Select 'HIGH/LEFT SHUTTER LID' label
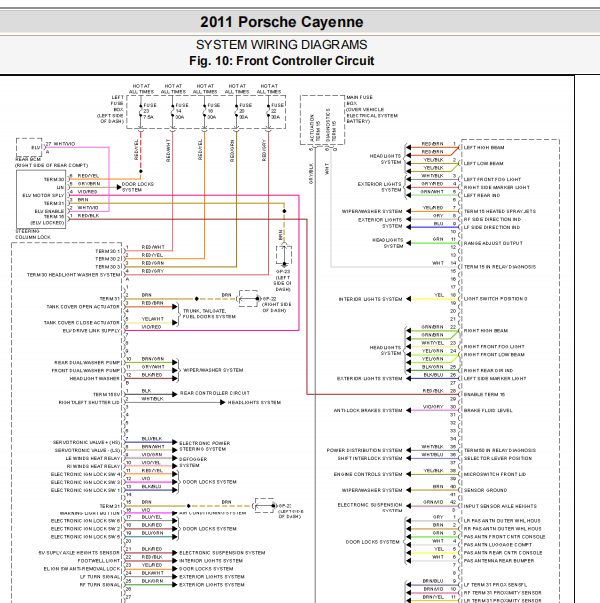This screenshot has width=600, height=603. [x=89, y=403]
